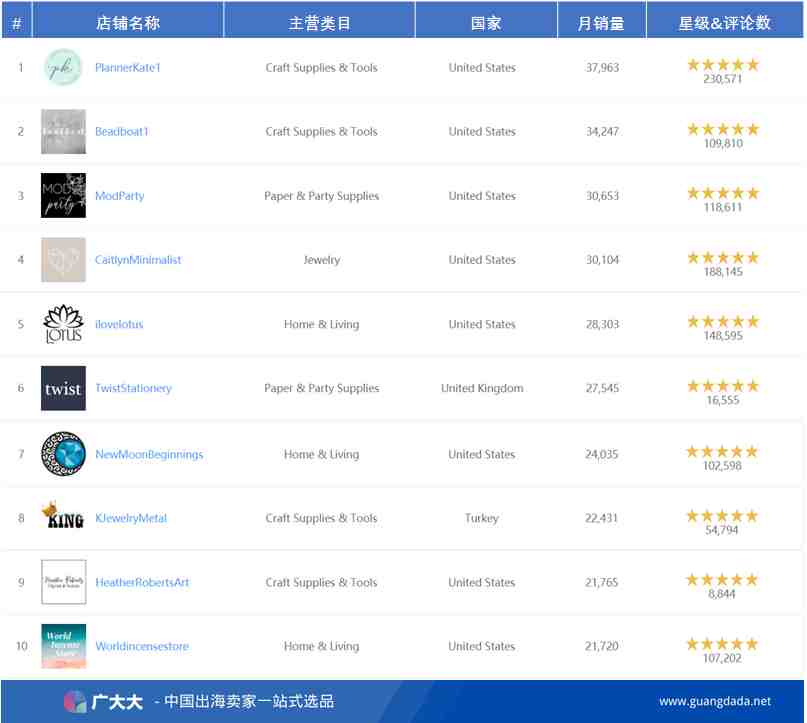Click the TwistStationery twist logo
Viewport: 807px width, 723px height.
(63, 389)
